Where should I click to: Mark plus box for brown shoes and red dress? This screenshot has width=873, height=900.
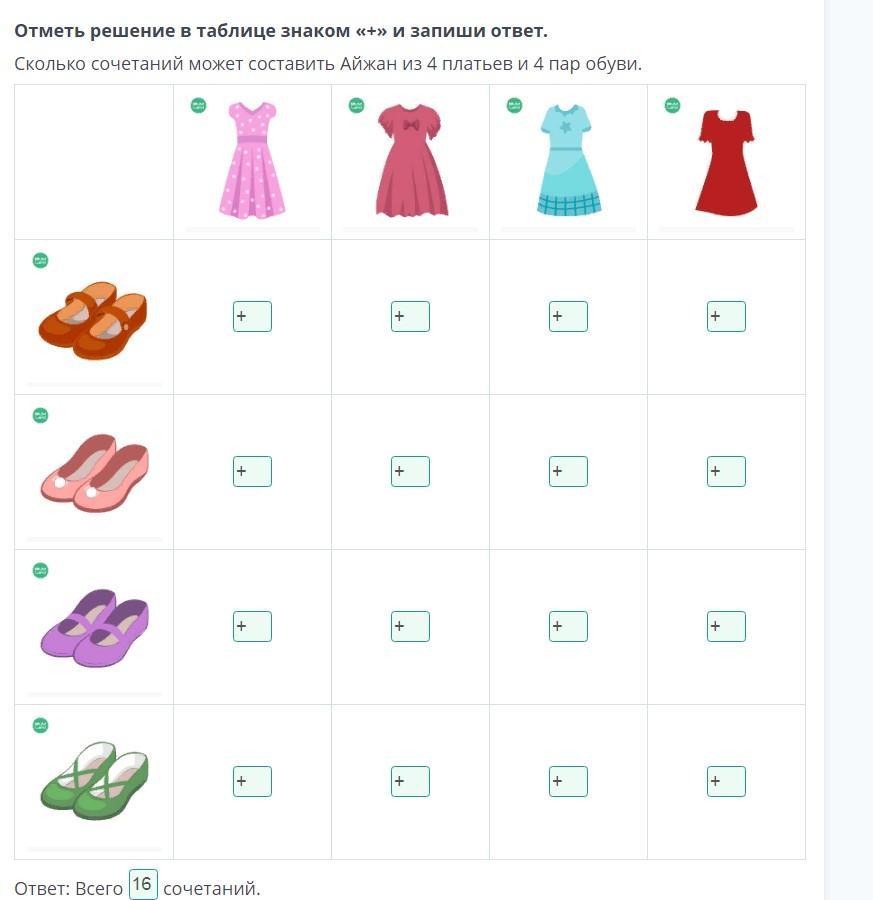tap(726, 317)
